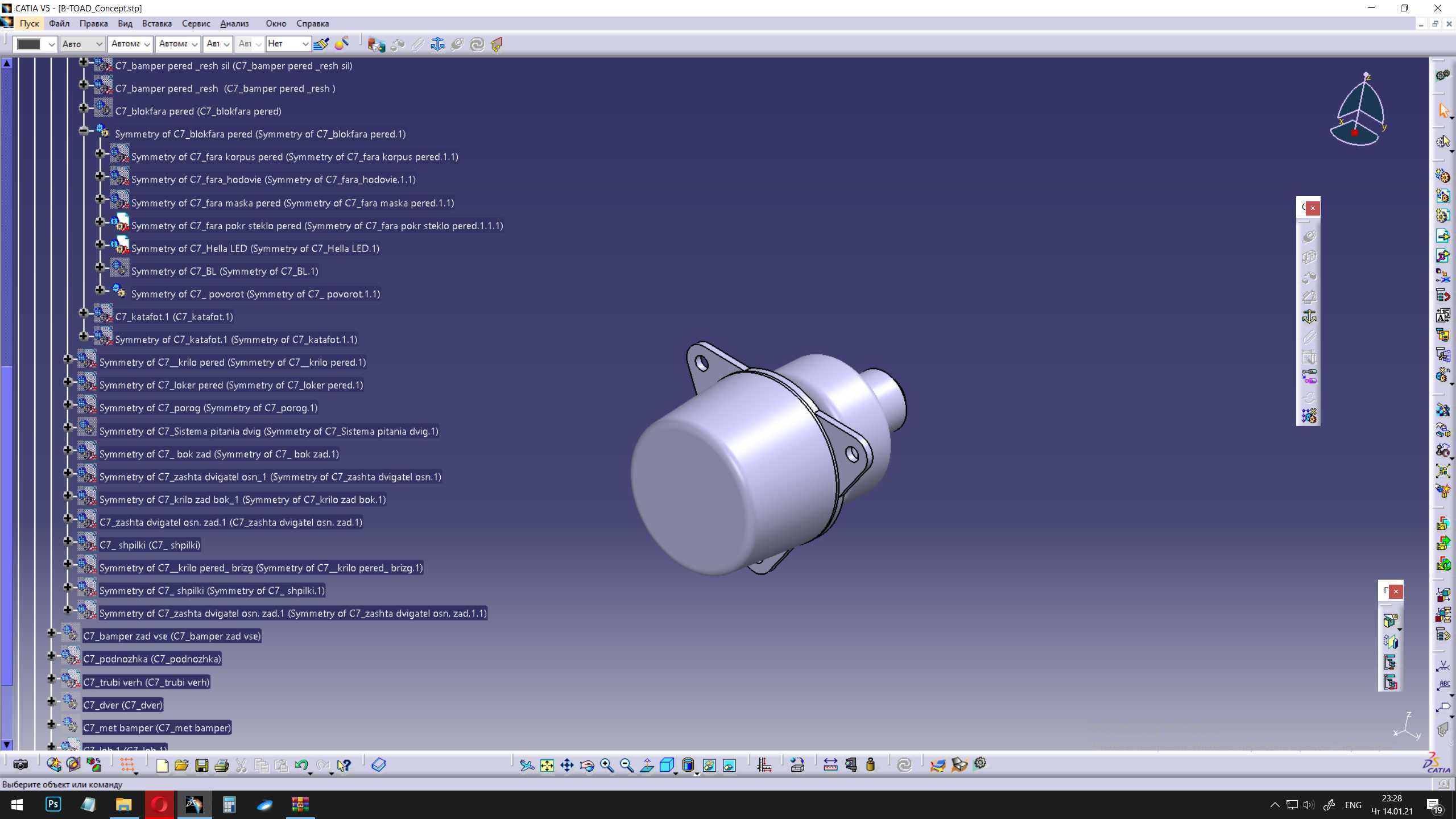Image resolution: width=1456 pixels, height=819 pixels.
Task: Select C7_ shpilki (C7_ shpilki) tree item
Action: 150,545
